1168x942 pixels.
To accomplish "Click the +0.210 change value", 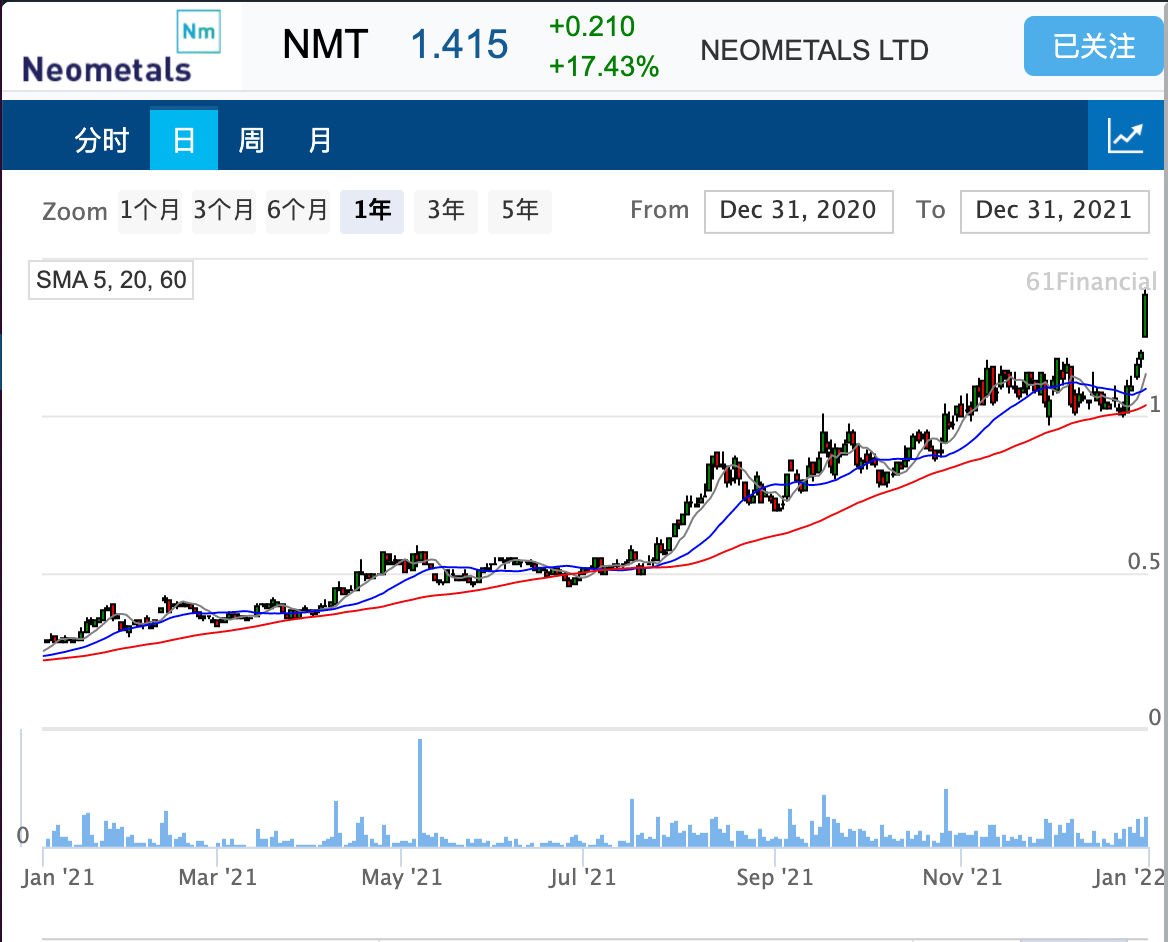I will click(x=592, y=27).
